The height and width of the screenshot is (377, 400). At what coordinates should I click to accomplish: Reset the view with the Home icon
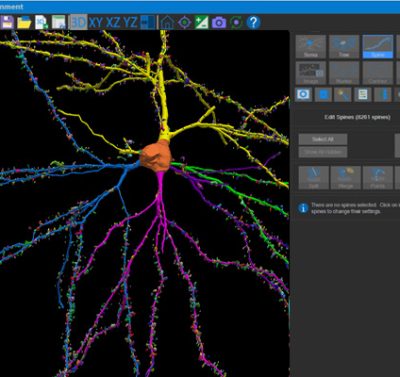click(167, 22)
